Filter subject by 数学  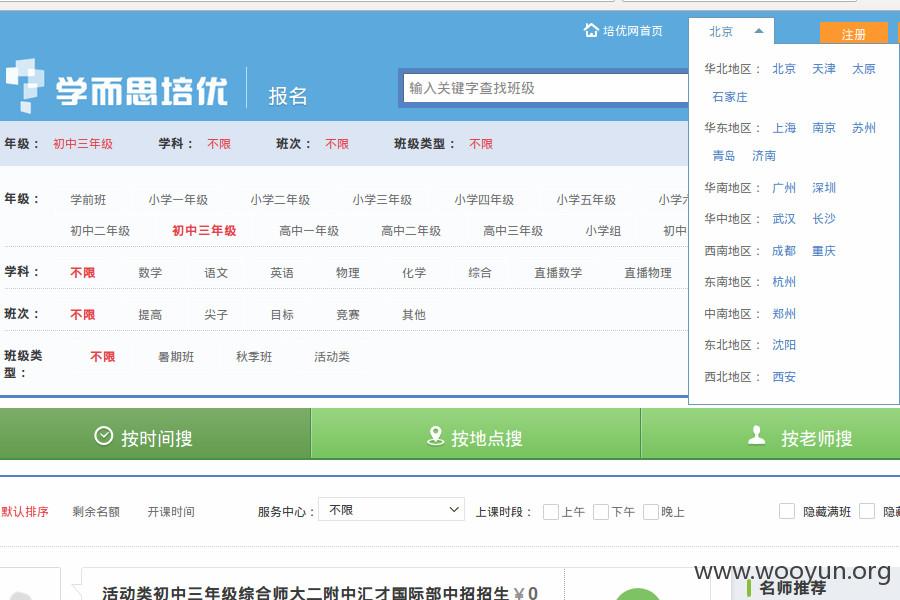(x=150, y=273)
